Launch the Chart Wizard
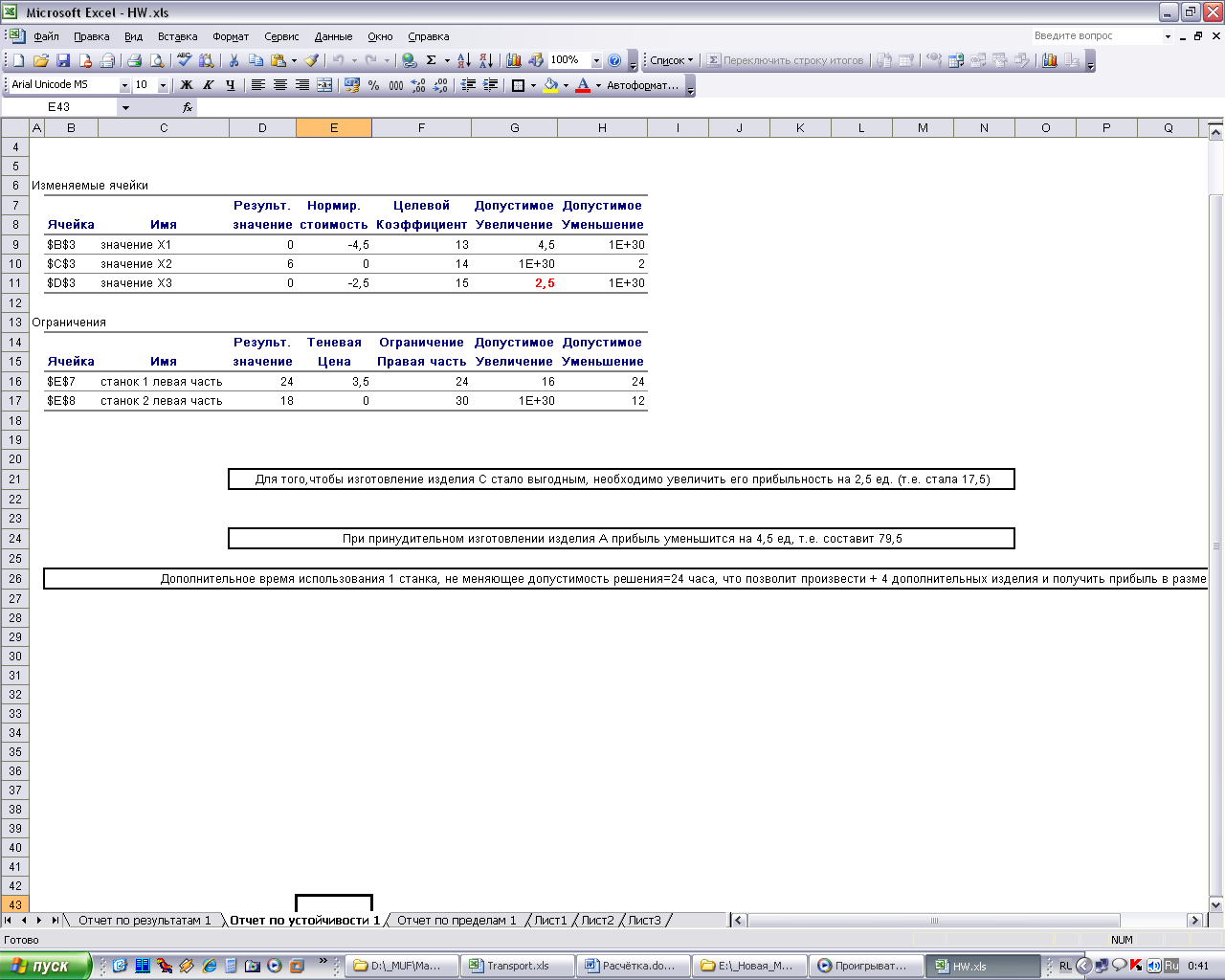 pos(514,60)
